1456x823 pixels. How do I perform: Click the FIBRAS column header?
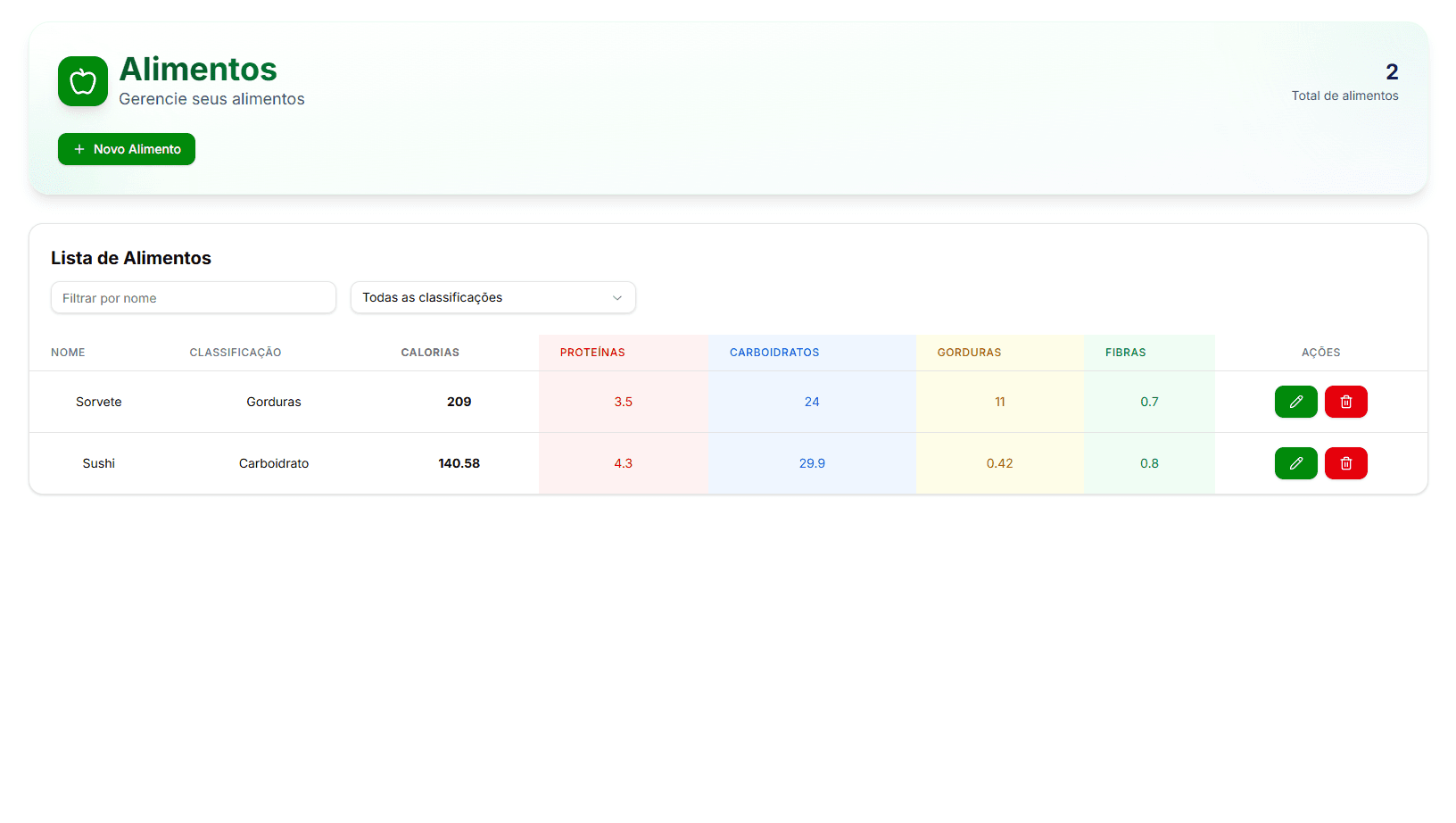pos(1125,353)
